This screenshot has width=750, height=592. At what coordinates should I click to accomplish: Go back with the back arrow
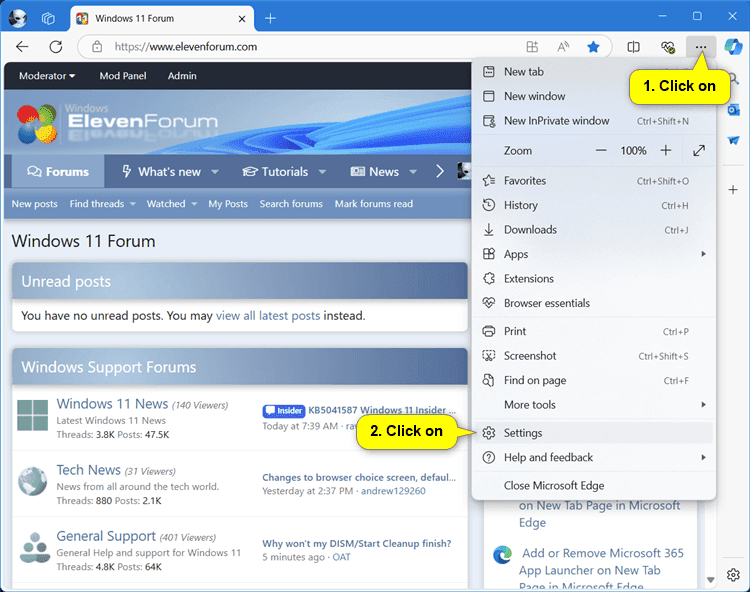[22, 46]
